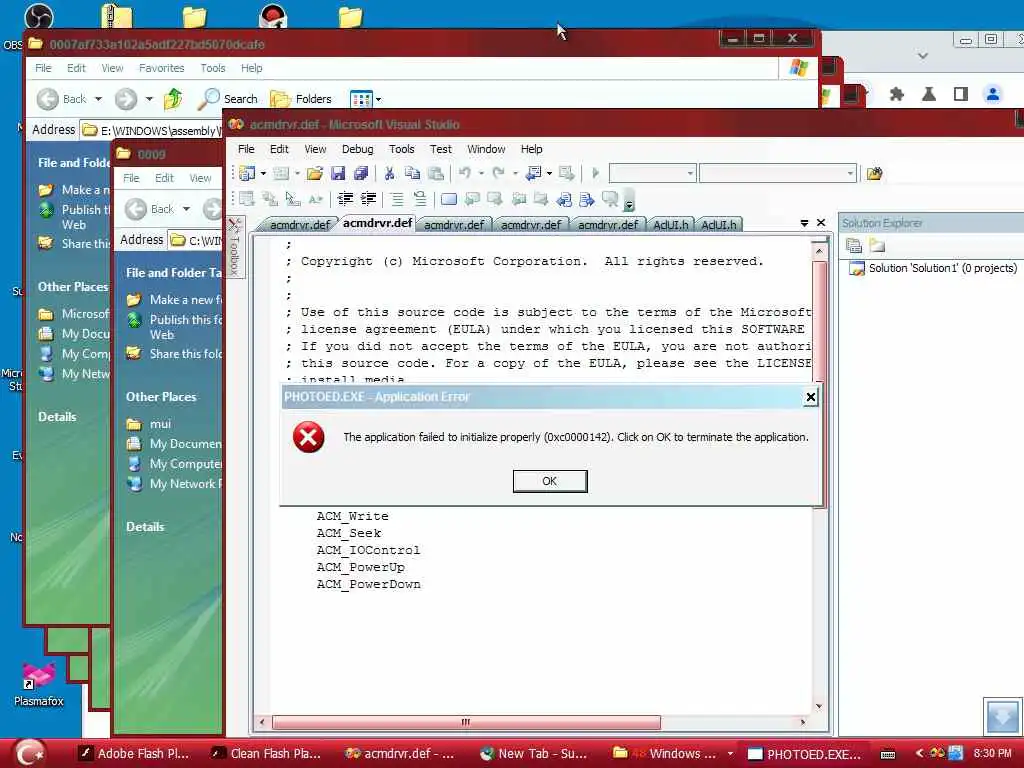
Task: Click Show All Files icon in Solution Explorer
Action: click(877, 246)
